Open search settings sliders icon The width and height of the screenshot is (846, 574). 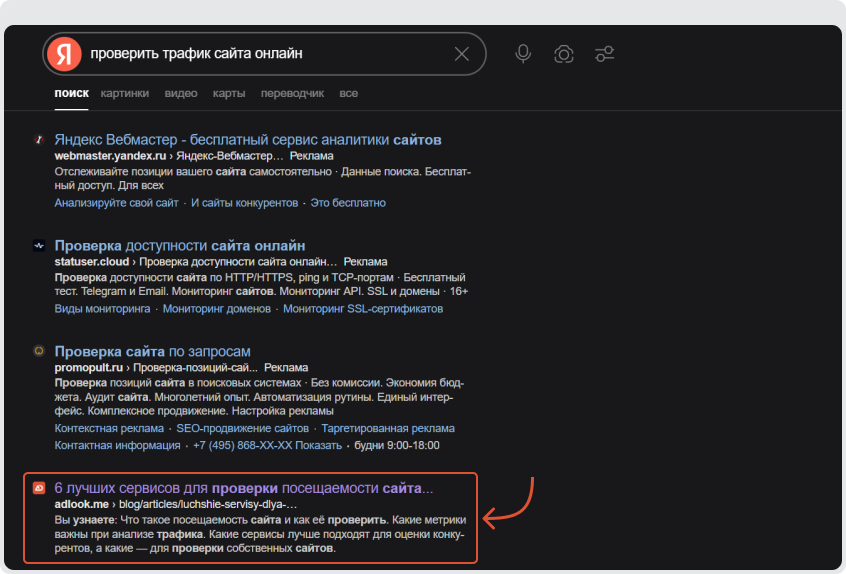tap(604, 54)
